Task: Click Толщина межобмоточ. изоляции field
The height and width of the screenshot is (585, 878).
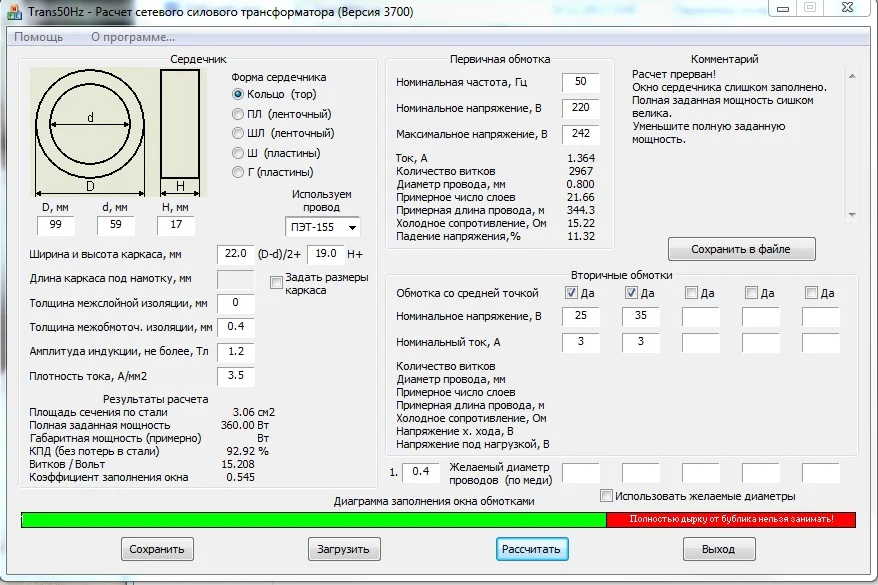Action: [236, 327]
